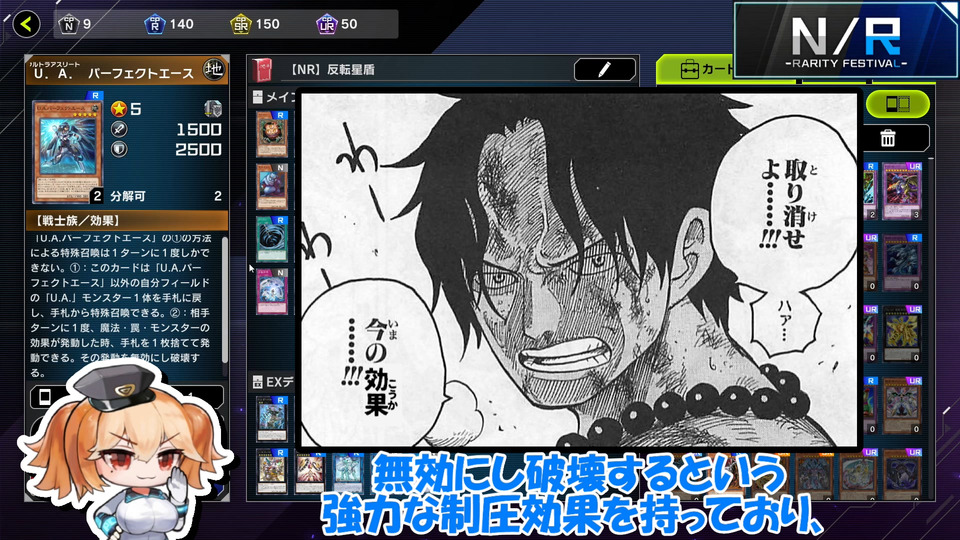
Task: Select the red-white R card in EX deck
Action: point(310,473)
